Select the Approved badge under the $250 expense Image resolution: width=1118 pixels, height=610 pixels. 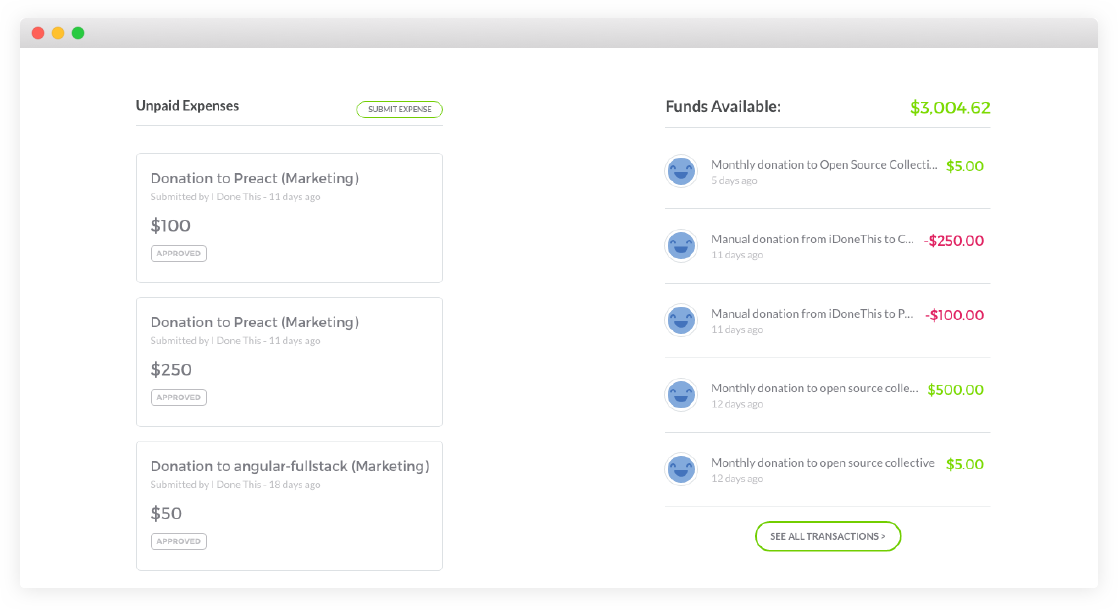tap(179, 397)
